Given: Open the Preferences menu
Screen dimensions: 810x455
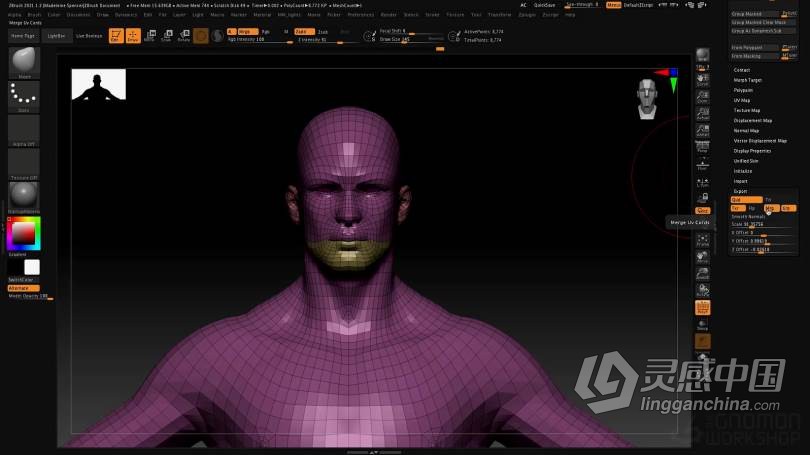Looking at the screenshot, I should coord(361,15).
